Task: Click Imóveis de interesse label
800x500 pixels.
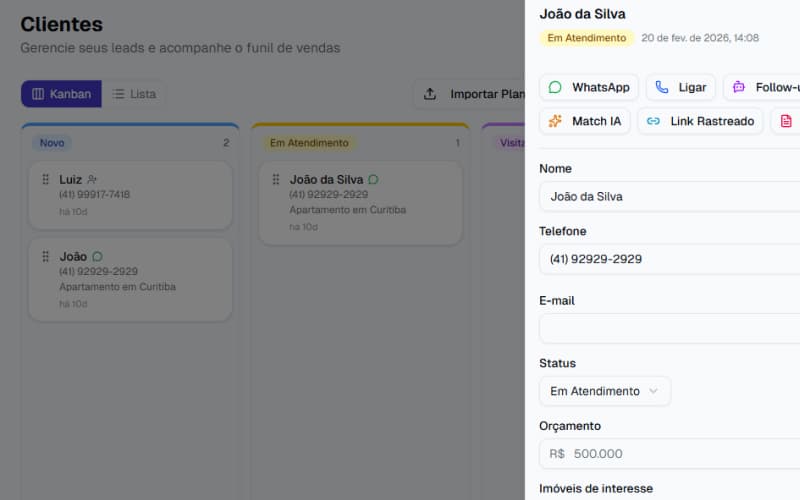Action: 596,488
